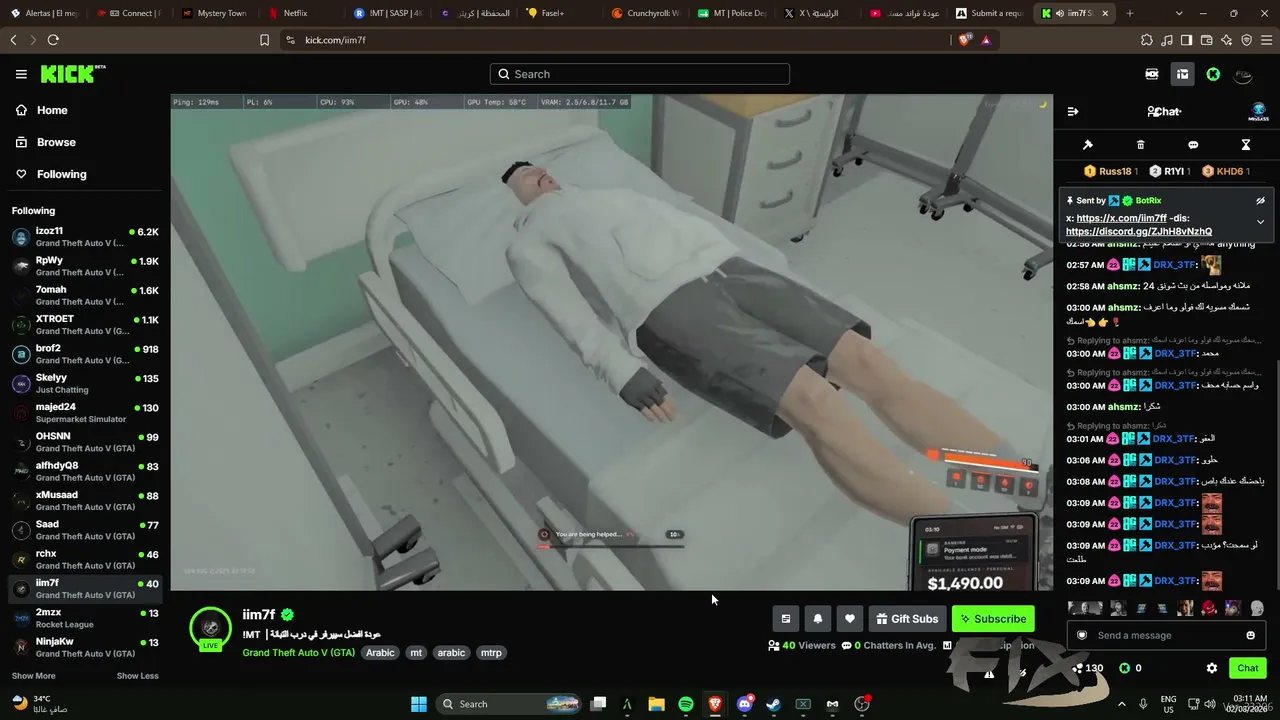Click the mt stream tag
1280x720 pixels.
pos(416,653)
